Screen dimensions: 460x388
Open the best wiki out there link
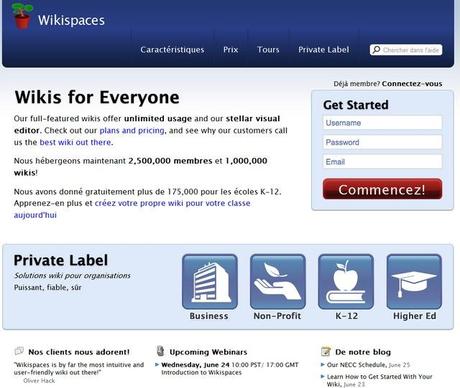(75, 142)
